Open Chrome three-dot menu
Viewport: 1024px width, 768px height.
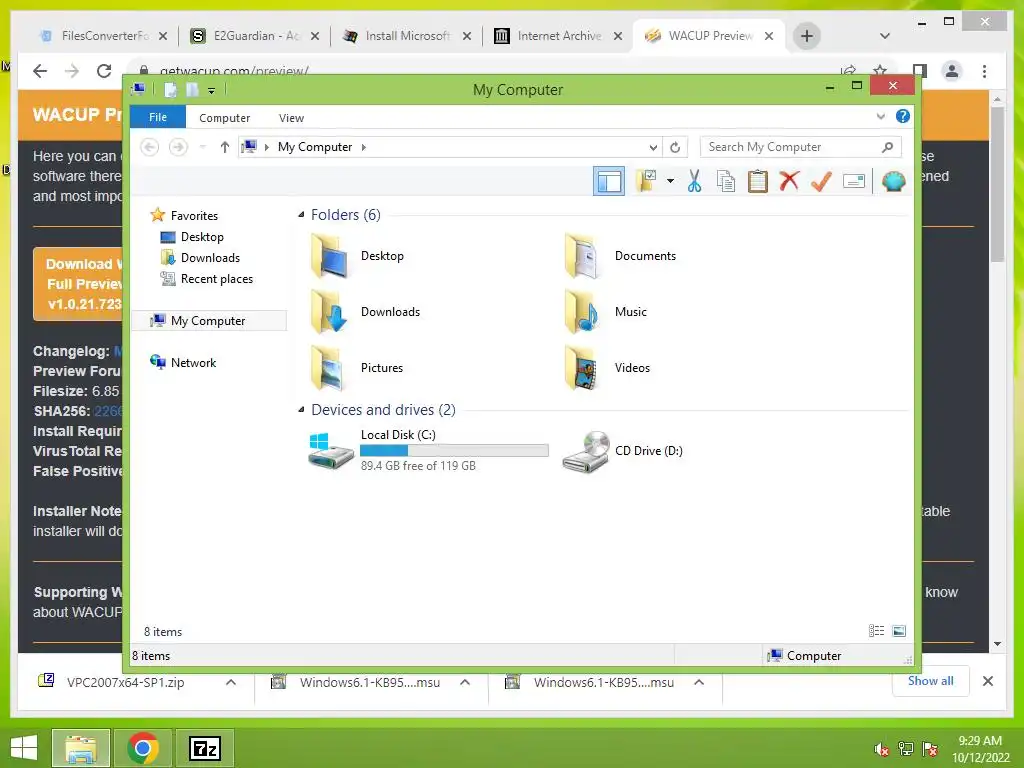(x=984, y=71)
